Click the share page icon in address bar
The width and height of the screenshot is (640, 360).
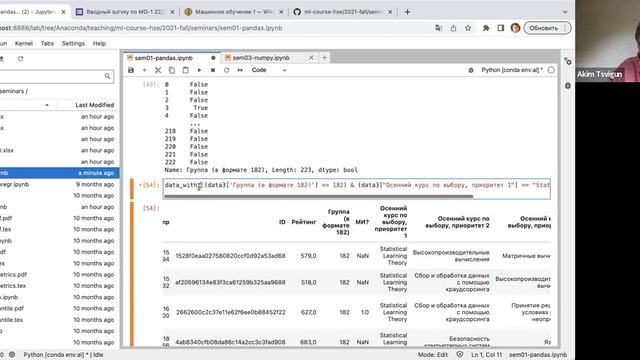453,28
